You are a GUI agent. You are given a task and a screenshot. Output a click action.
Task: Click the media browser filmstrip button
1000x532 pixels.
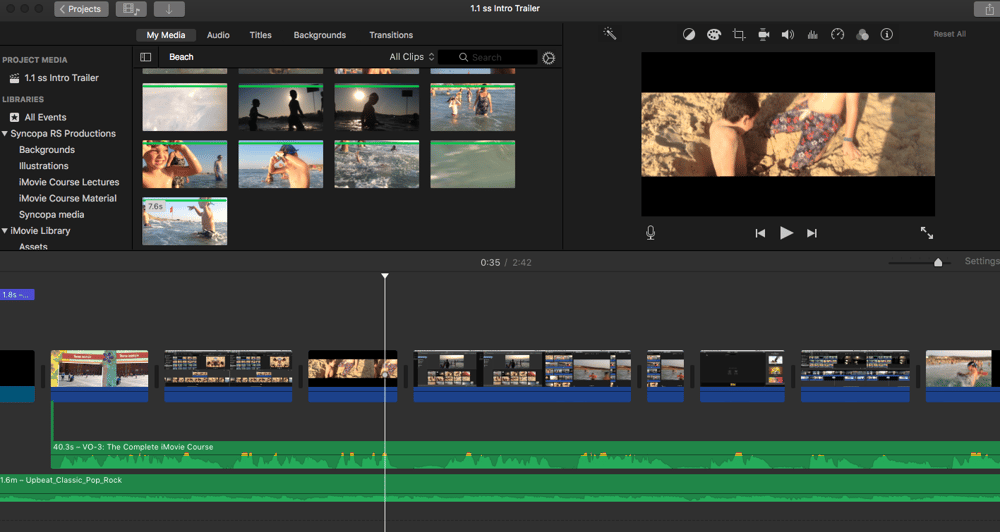tap(131, 9)
